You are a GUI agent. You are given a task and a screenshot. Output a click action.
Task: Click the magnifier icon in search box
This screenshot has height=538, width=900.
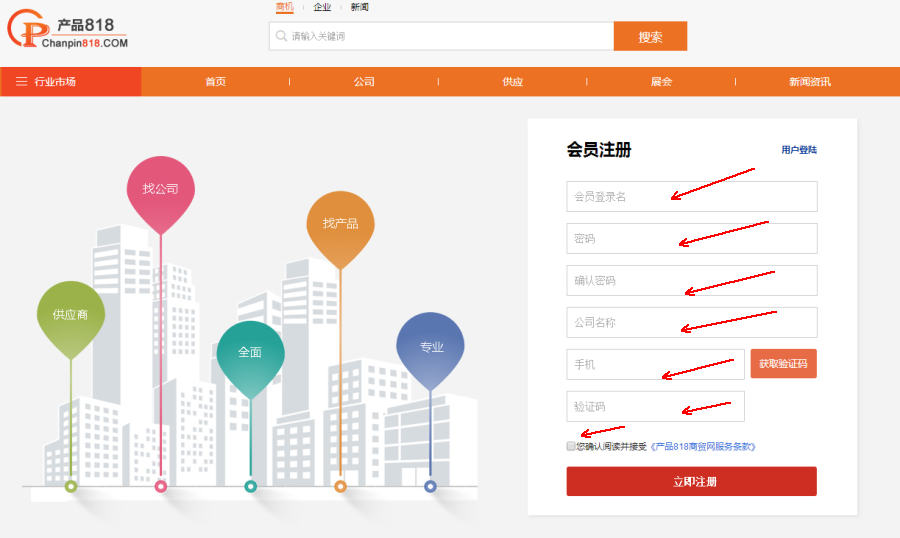tap(280, 37)
